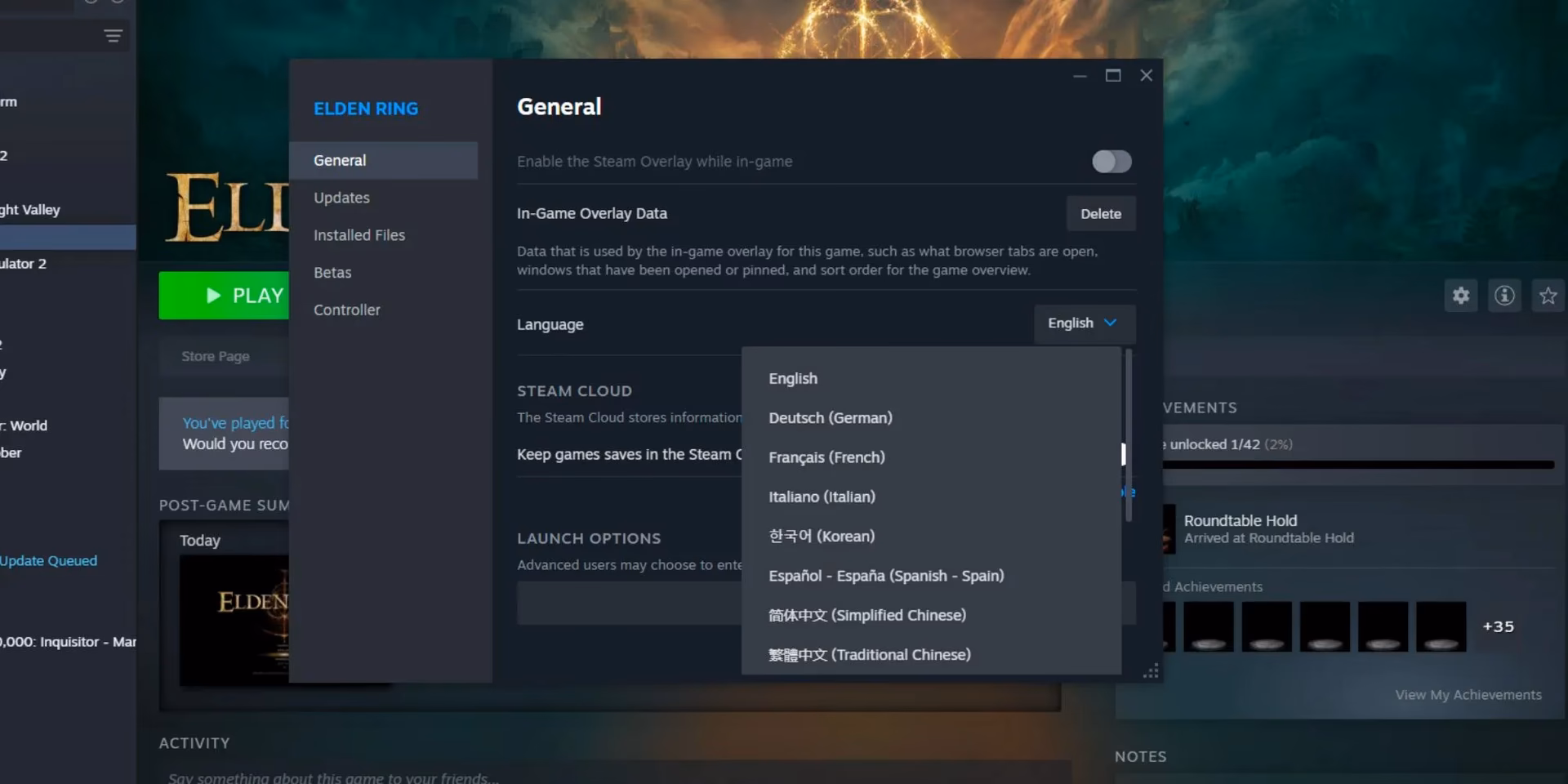Click the locked achievement icon next to +35
Screen dimensions: 1568x784
pyautogui.click(x=1441, y=626)
